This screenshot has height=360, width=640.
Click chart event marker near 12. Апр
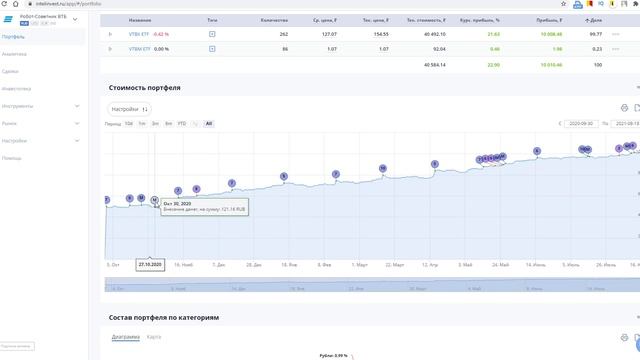point(435,164)
